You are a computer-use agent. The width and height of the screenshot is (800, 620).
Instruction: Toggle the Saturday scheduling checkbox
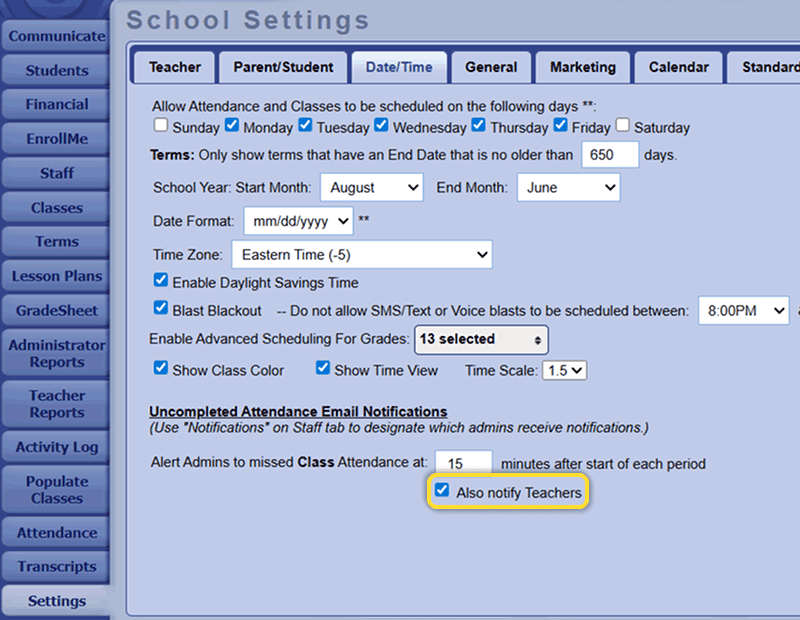click(x=623, y=126)
